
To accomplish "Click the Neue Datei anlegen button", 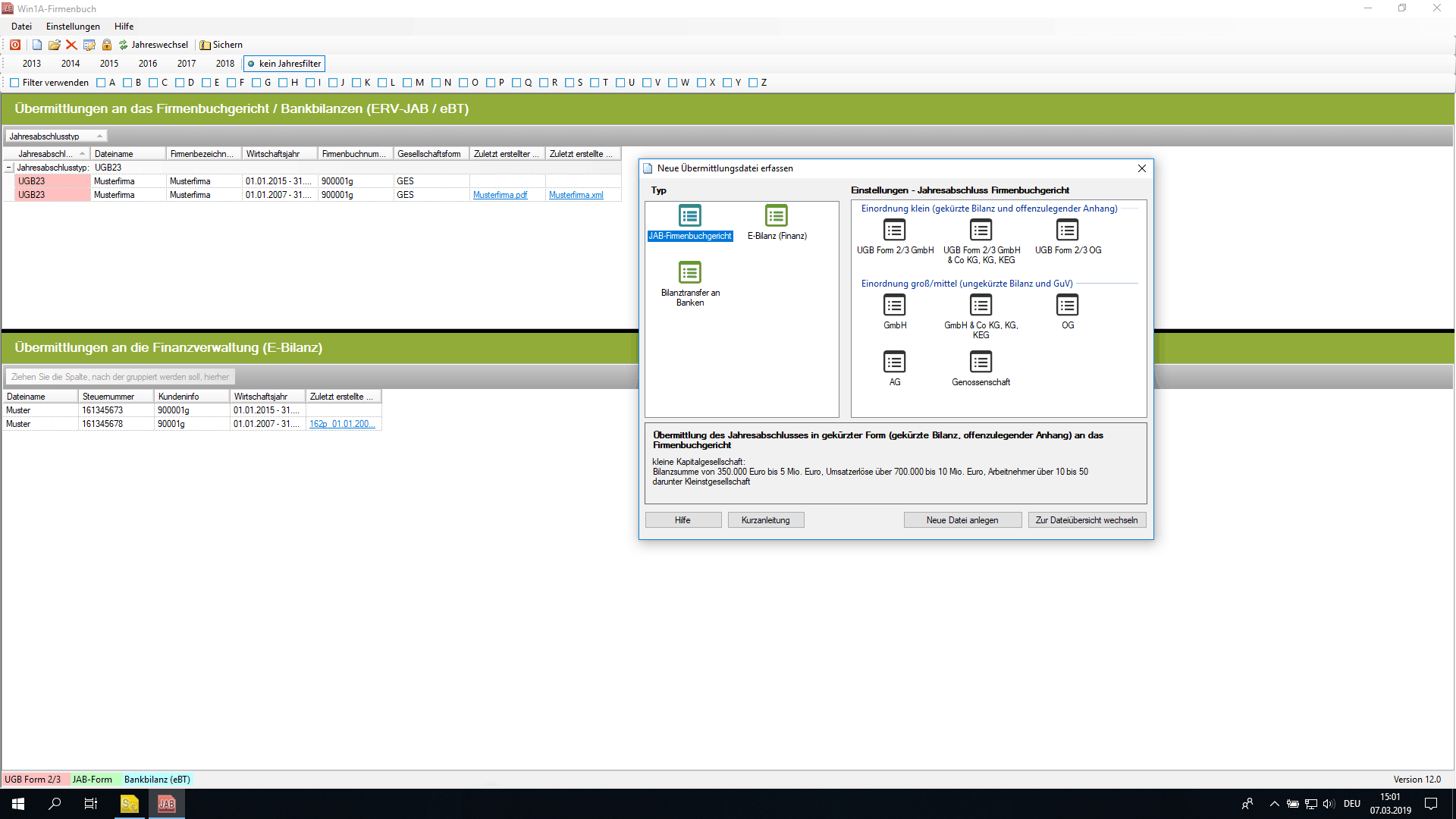I will pos(962,520).
